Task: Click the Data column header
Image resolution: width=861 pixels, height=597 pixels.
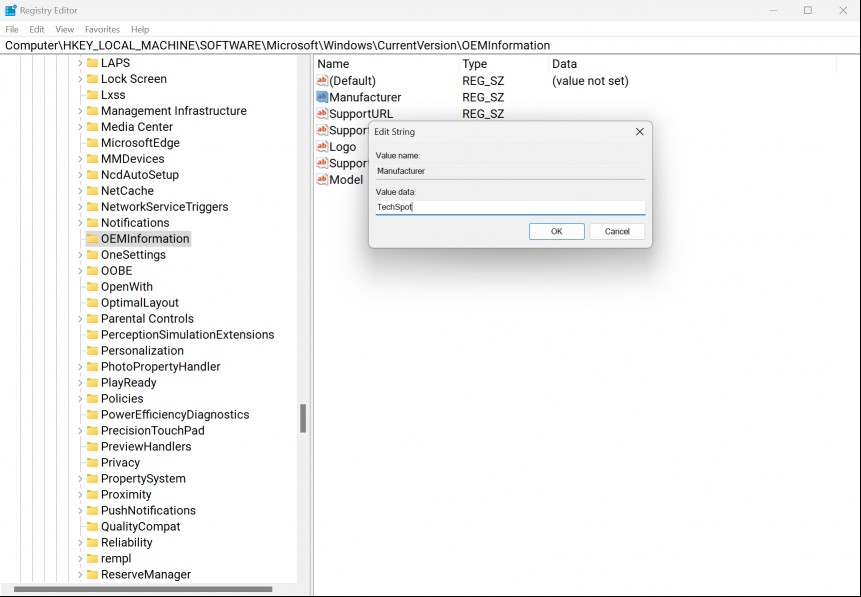Action: pyautogui.click(x=692, y=64)
